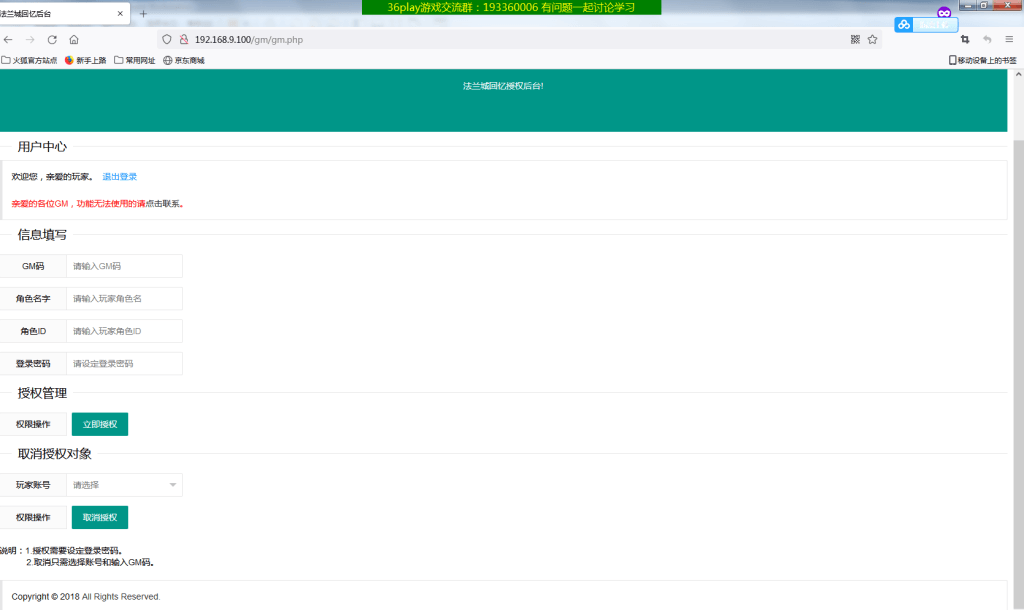Go to the browser home page icon
This screenshot has width=1024, height=610.
[x=74, y=40]
